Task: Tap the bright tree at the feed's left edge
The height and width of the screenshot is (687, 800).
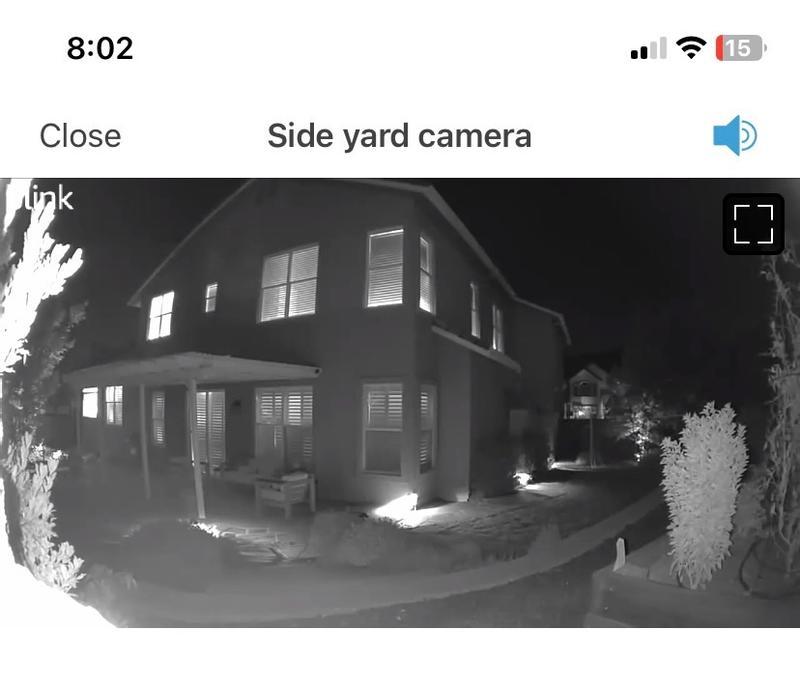Action: 36,377
